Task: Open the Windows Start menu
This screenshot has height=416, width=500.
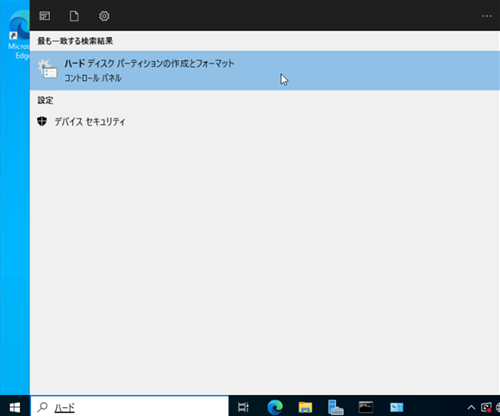Action: click(15, 407)
